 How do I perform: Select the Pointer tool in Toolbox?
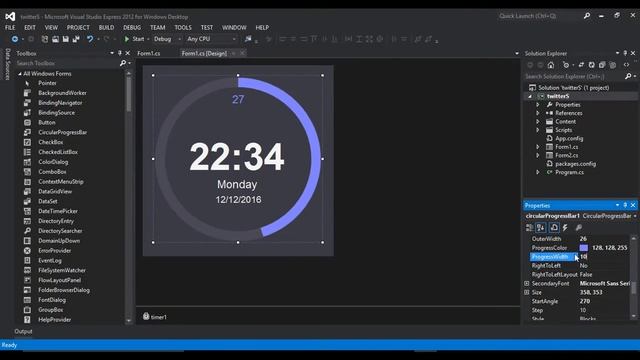[47, 83]
